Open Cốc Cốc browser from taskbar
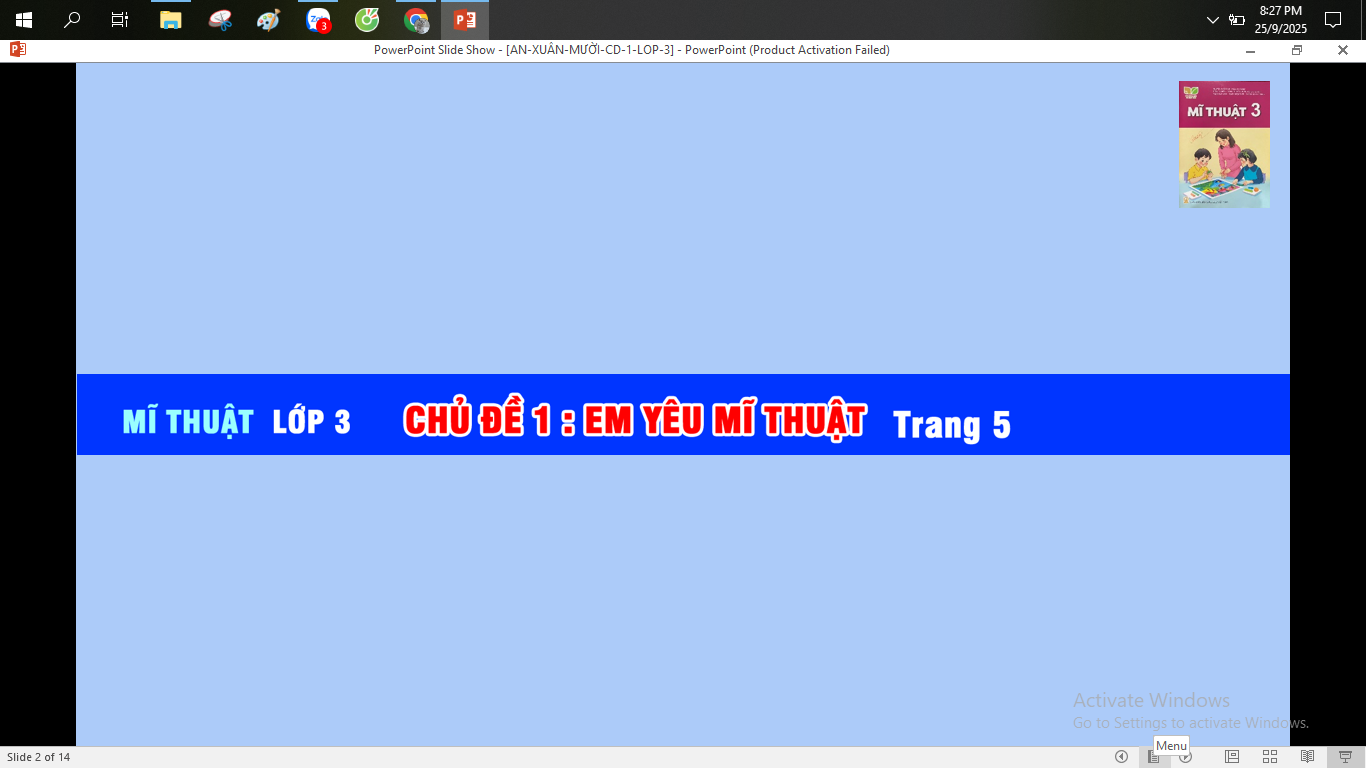 click(367, 20)
